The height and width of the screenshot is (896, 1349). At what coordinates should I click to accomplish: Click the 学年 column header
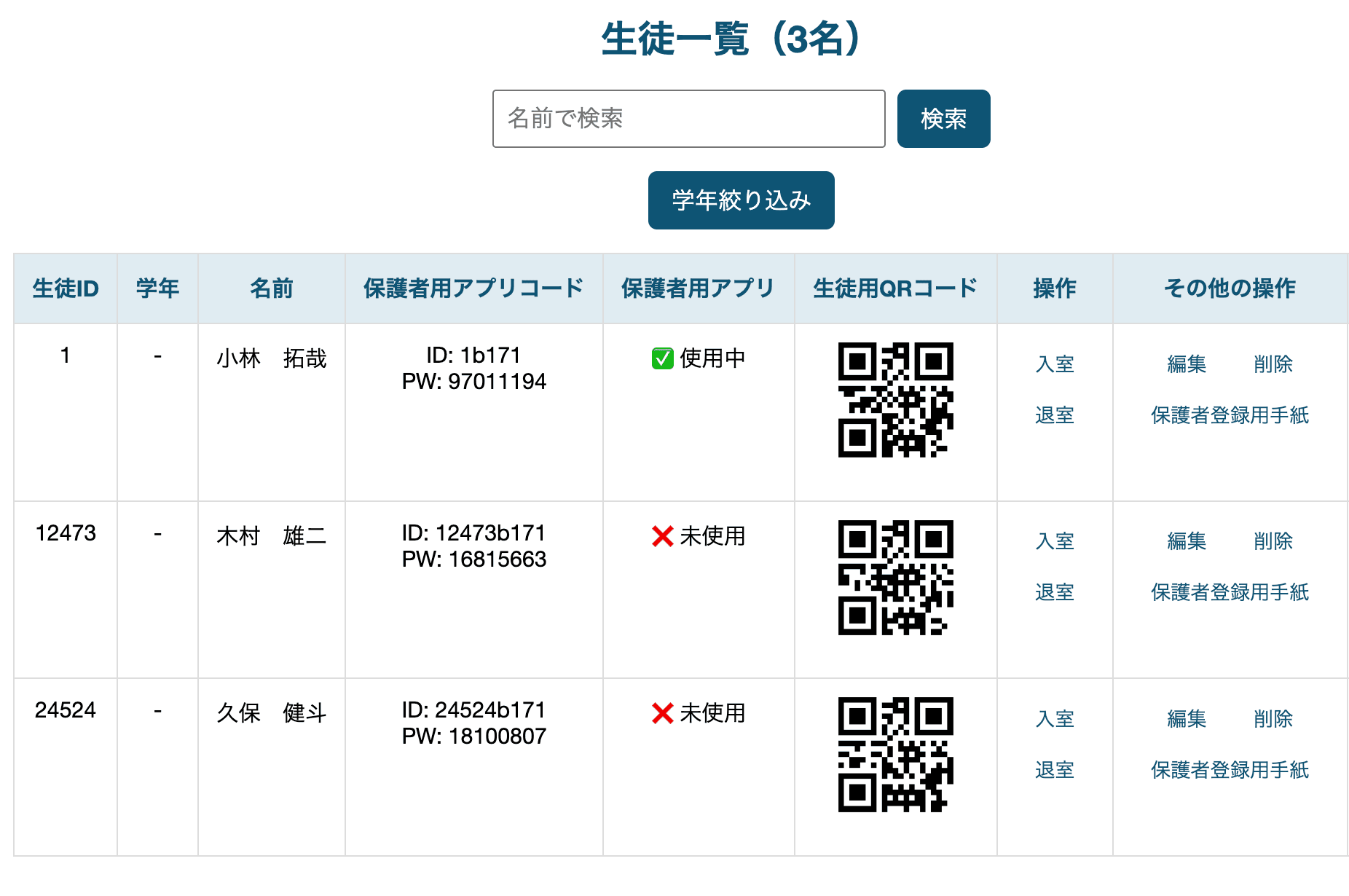pos(157,288)
